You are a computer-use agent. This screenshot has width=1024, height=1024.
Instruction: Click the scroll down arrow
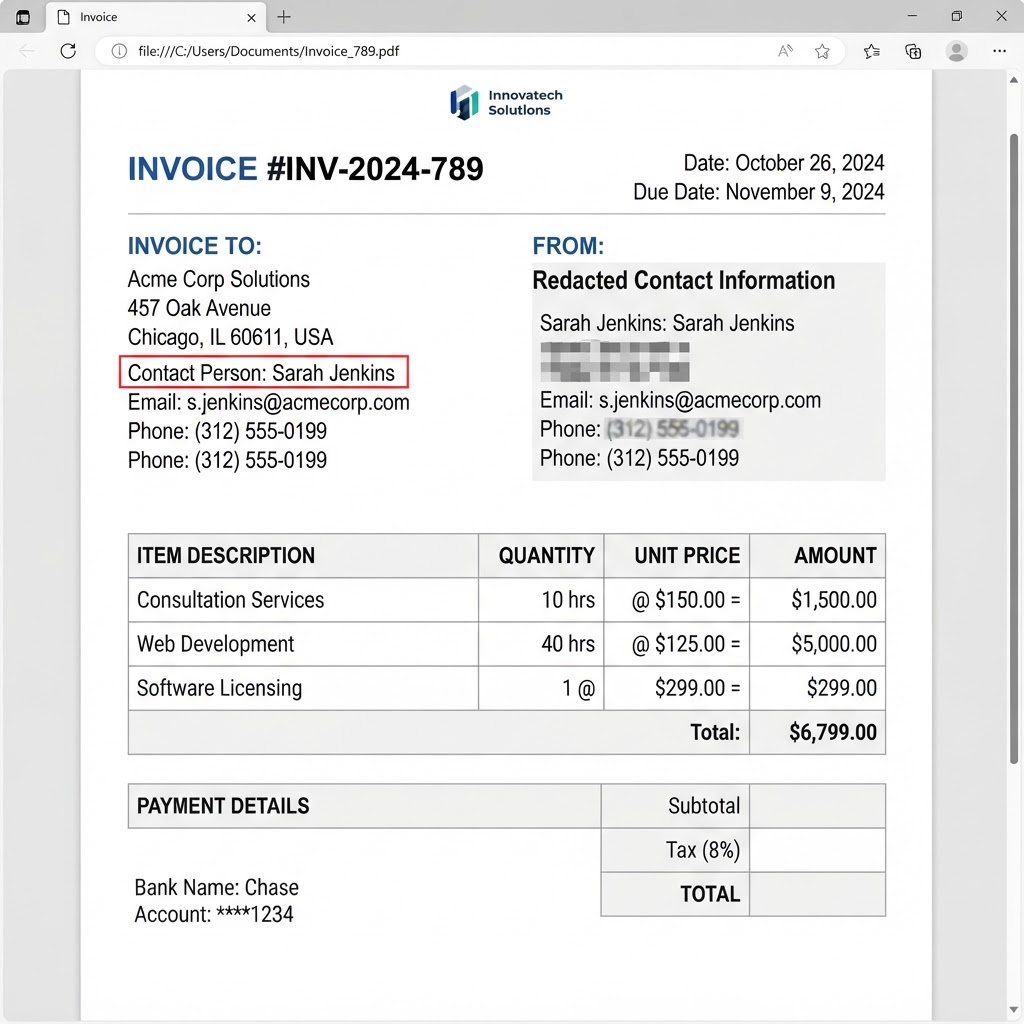click(1014, 1011)
